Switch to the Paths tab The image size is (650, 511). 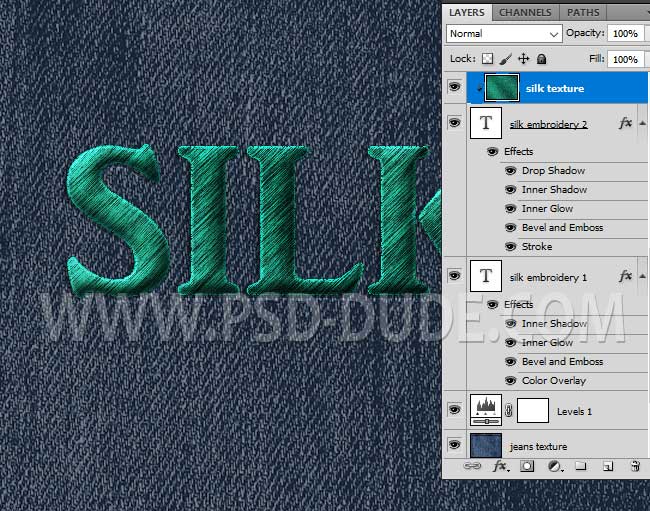(x=583, y=12)
